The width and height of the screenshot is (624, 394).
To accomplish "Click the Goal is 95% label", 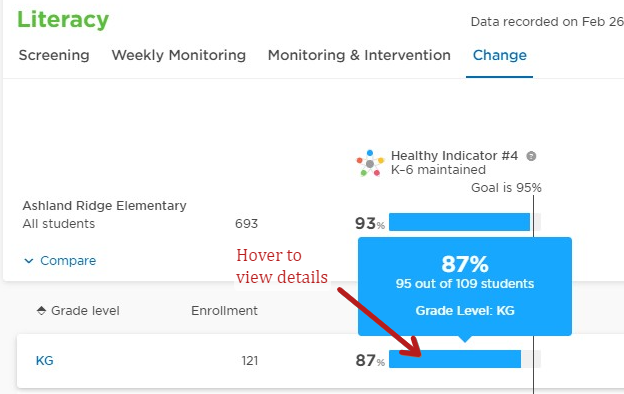I will pyautogui.click(x=506, y=187).
